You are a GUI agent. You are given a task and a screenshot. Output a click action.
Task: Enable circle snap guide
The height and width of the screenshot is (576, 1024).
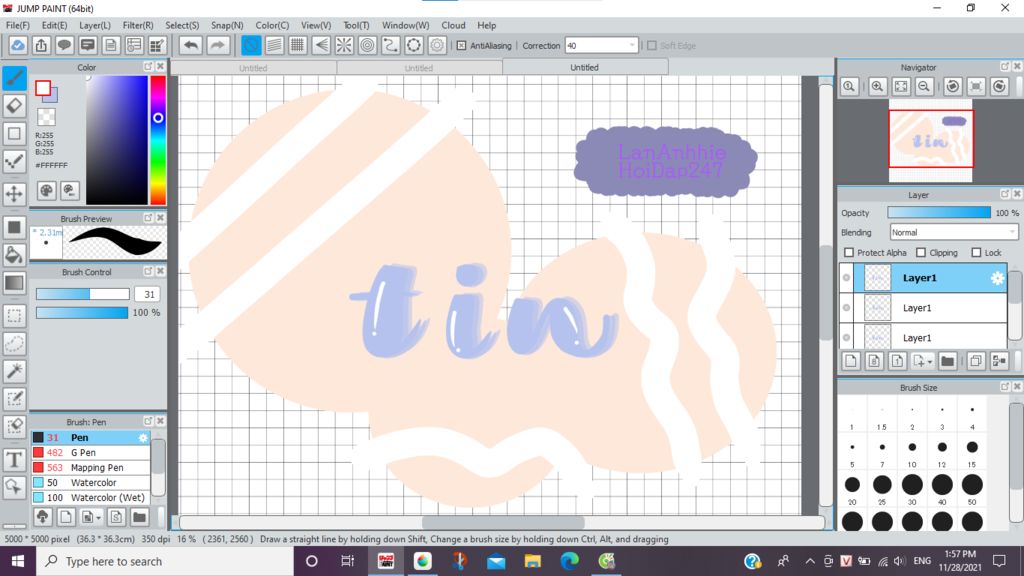pos(368,45)
